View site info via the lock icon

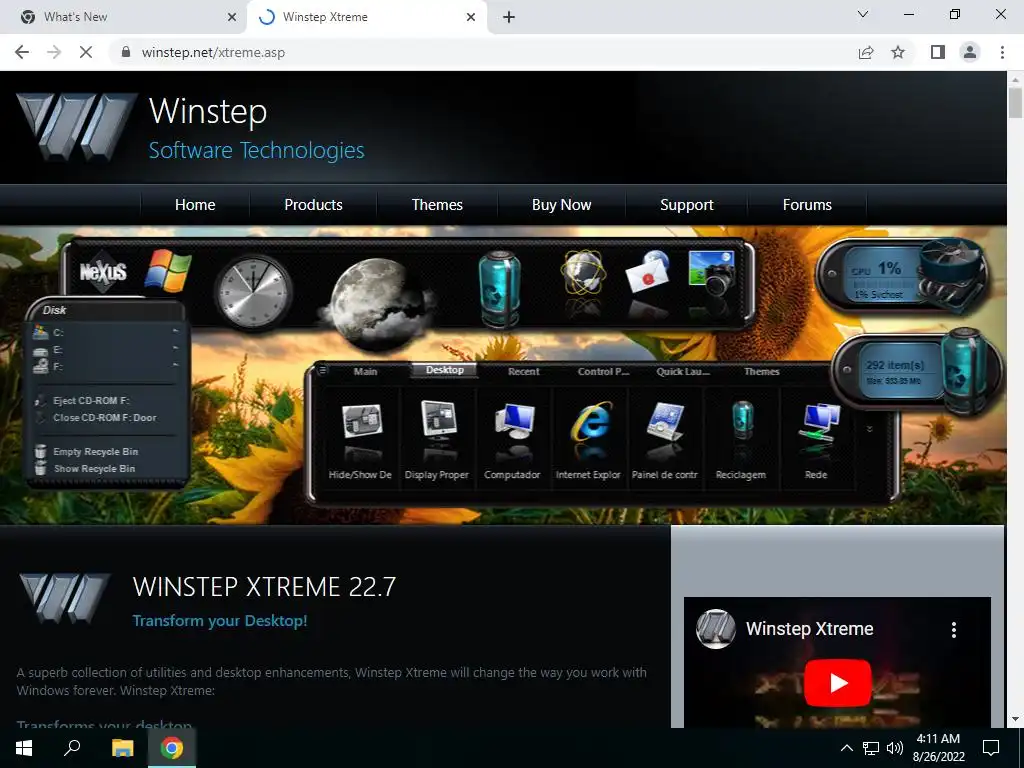126,52
